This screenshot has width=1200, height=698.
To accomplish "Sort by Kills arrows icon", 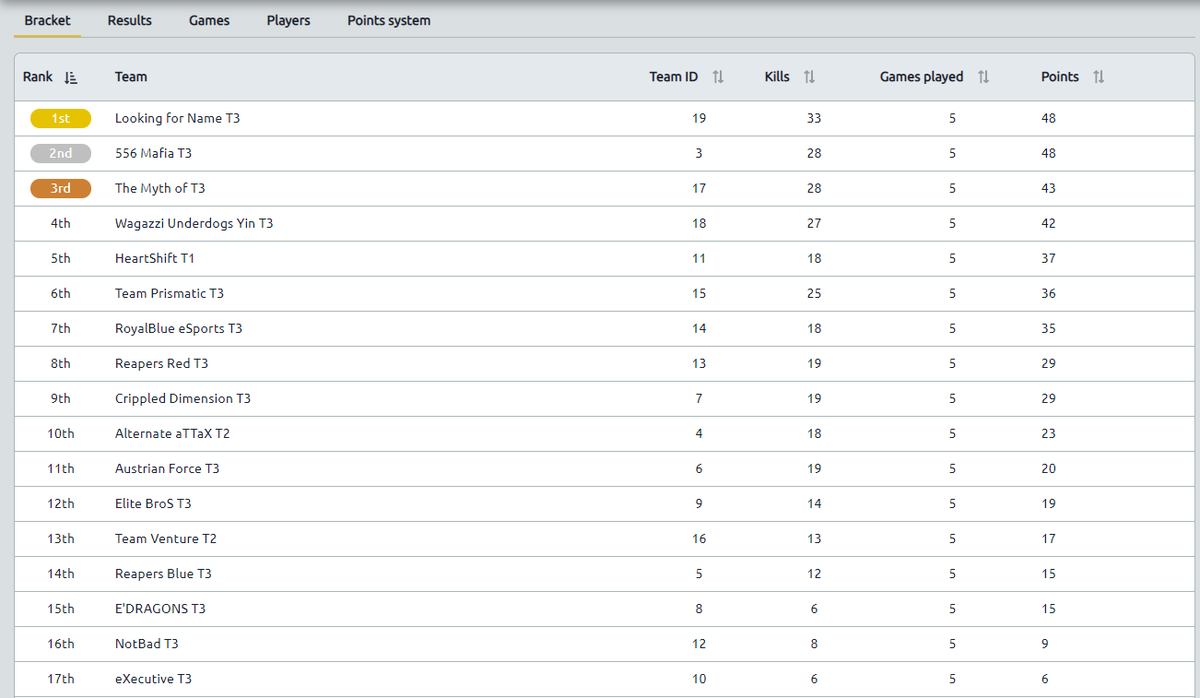I will (810, 77).
